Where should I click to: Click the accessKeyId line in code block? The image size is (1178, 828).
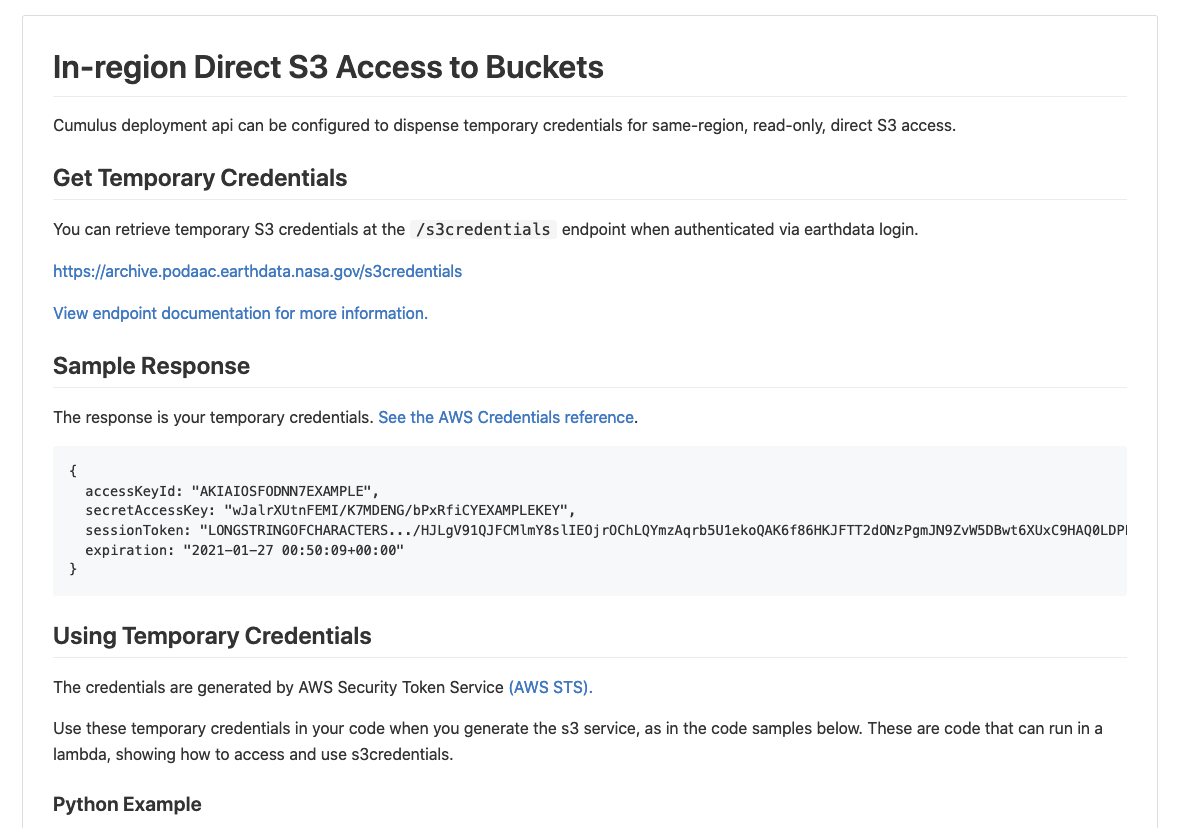232,491
